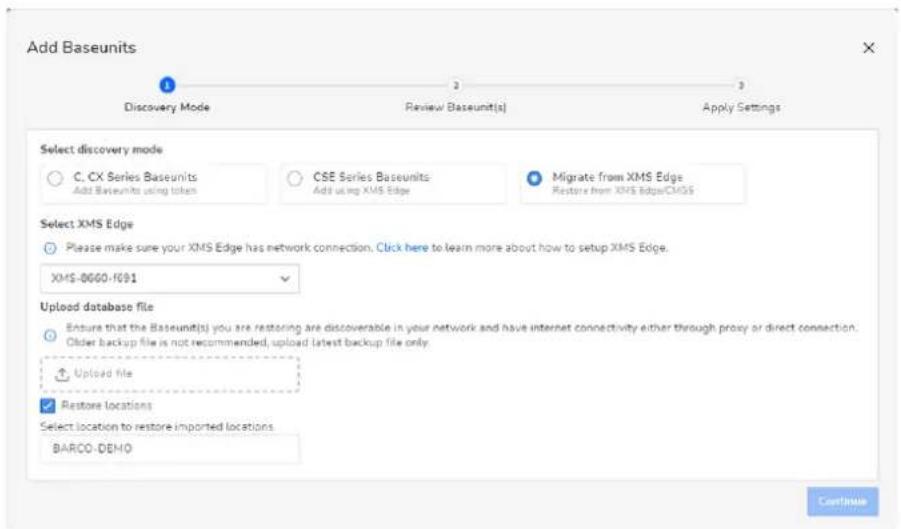901x529 pixels.
Task: Click the step 2 Review Baseunit(s) marker
Action: [456, 86]
